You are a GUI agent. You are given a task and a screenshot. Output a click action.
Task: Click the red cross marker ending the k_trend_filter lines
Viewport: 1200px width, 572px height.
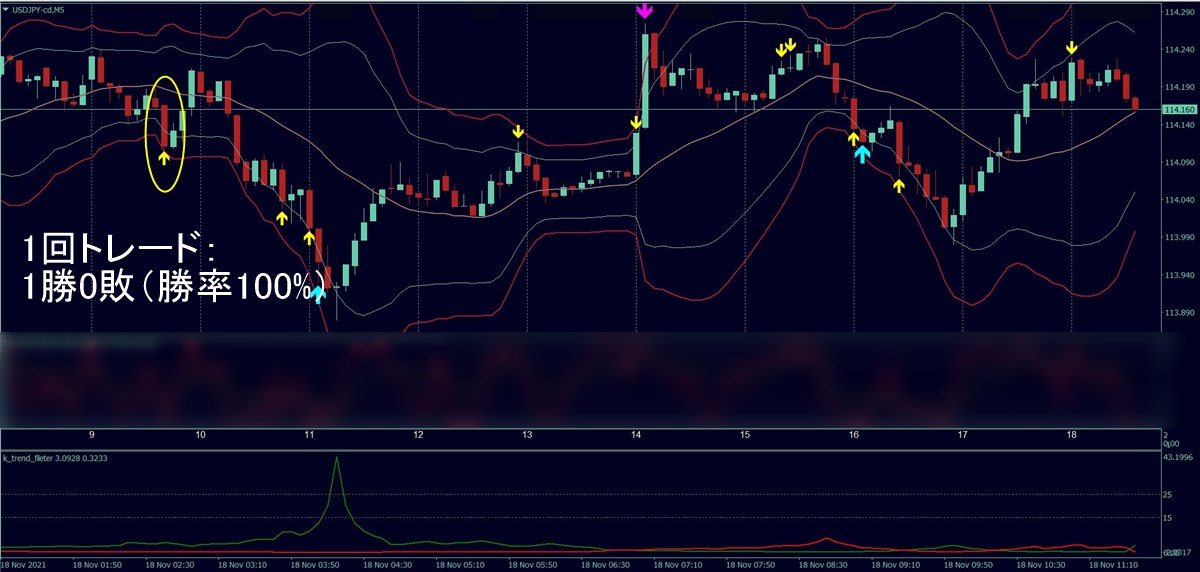tap(1133, 549)
